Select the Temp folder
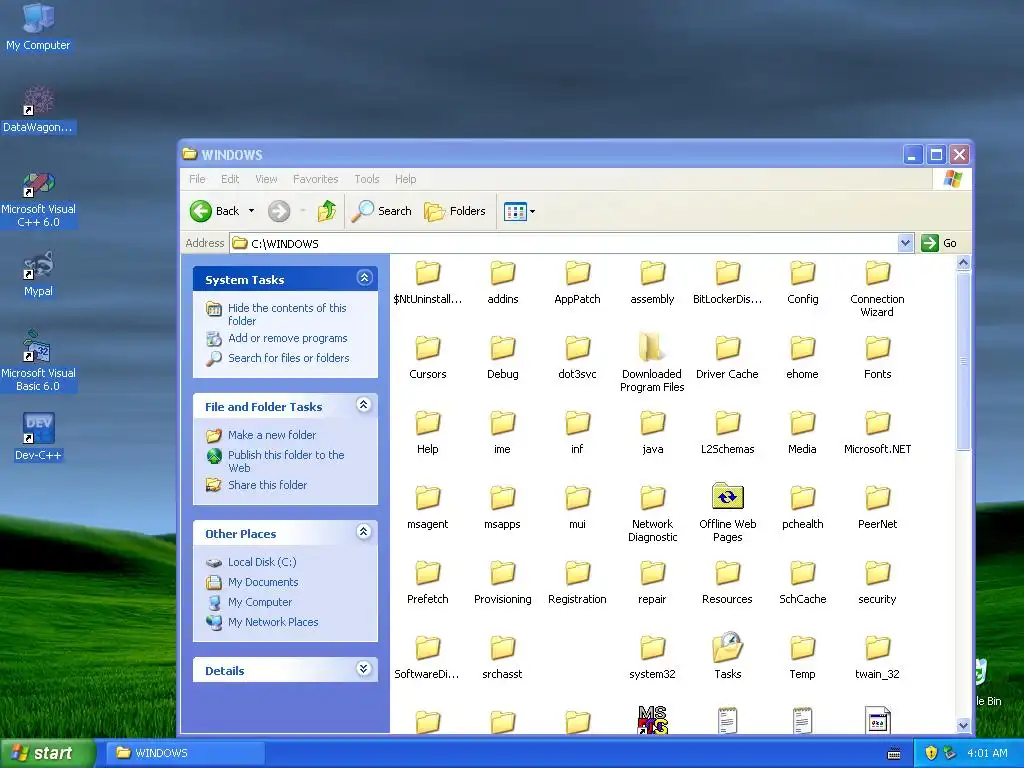The height and width of the screenshot is (768, 1024). coord(802,658)
